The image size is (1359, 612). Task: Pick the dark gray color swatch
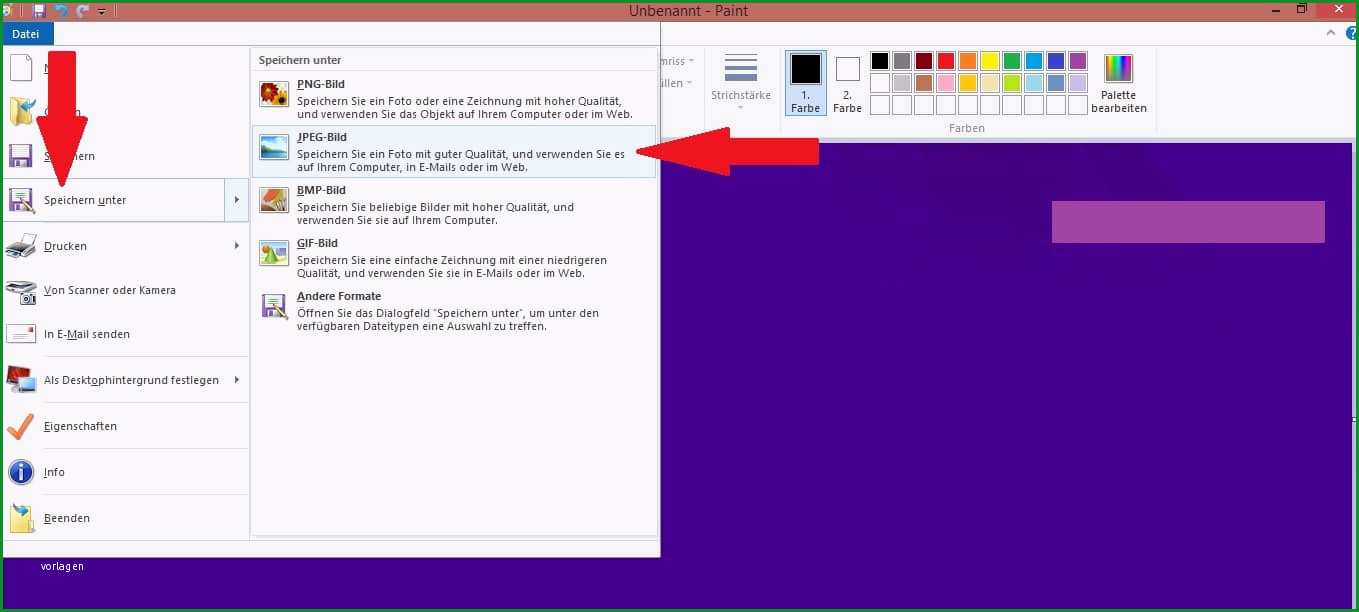[x=902, y=61]
